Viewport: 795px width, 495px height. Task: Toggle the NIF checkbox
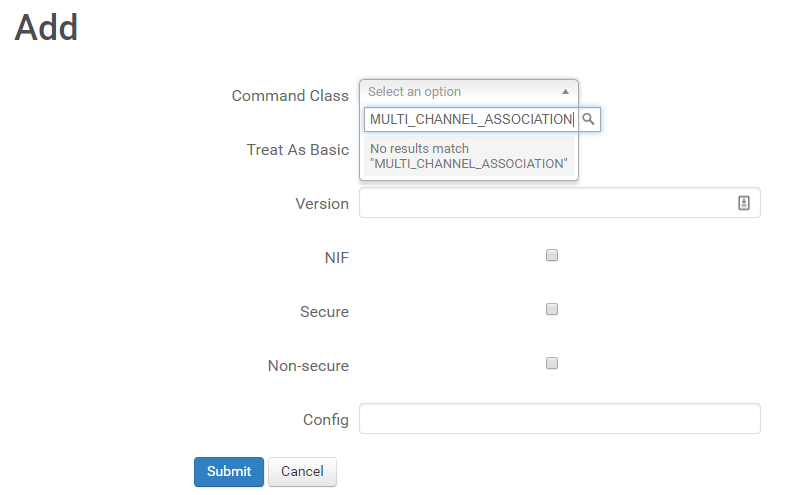552,256
